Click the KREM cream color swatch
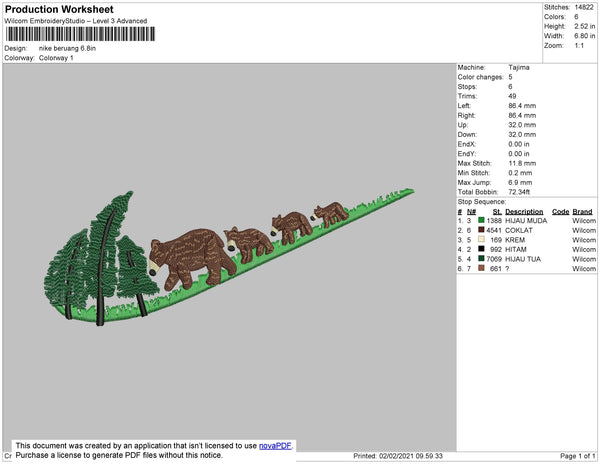600x464 pixels. pyautogui.click(x=481, y=239)
